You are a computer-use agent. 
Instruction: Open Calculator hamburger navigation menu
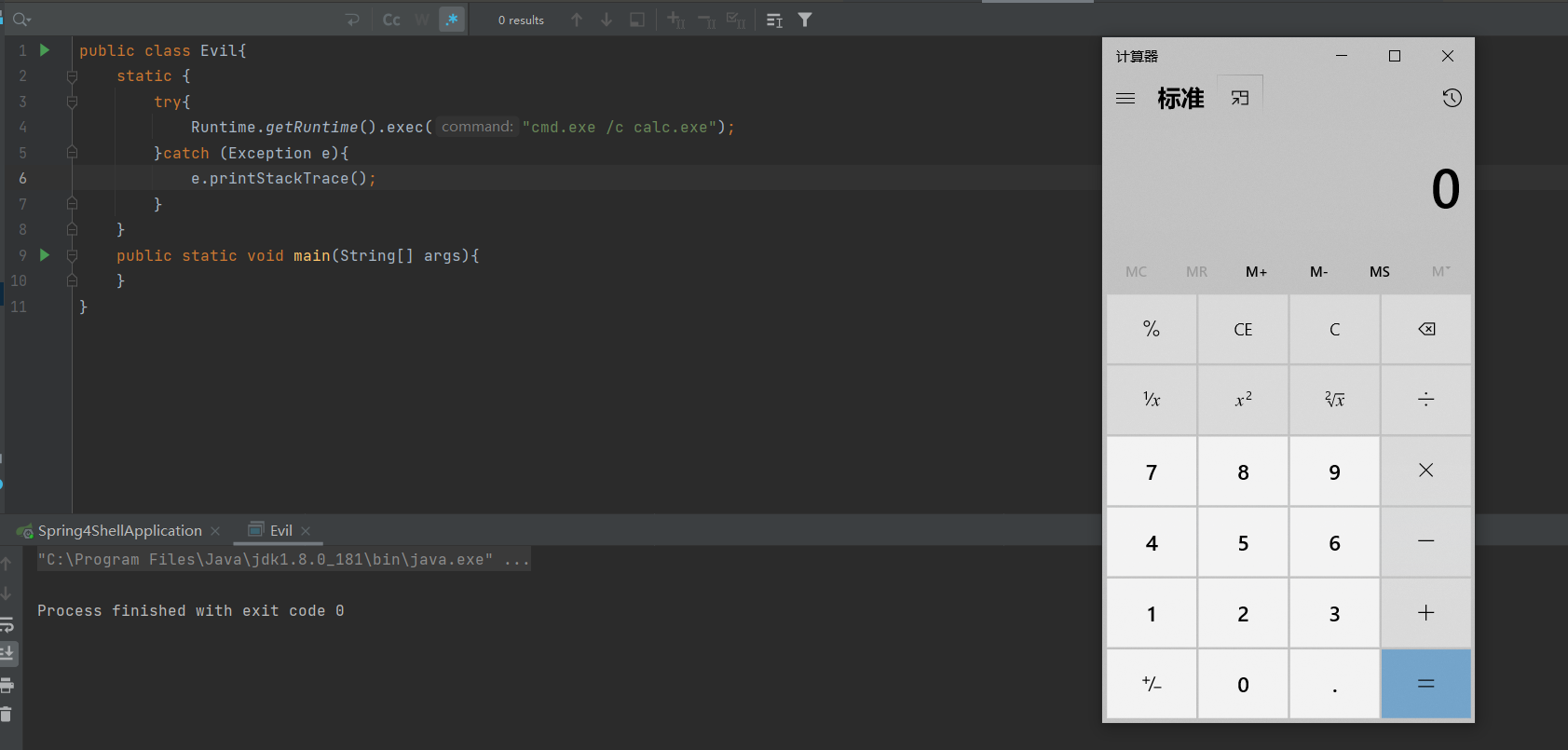(1125, 98)
